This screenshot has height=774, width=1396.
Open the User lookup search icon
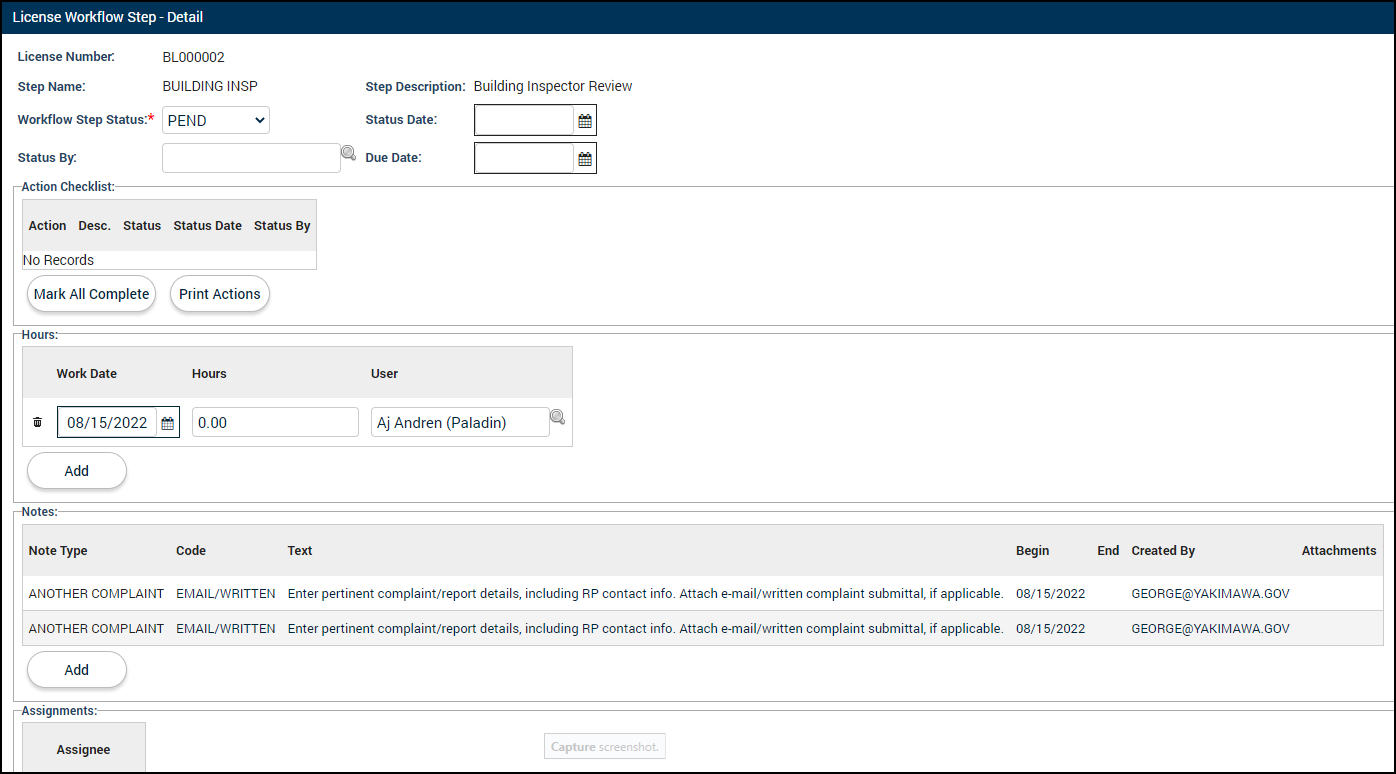click(x=557, y=417)
